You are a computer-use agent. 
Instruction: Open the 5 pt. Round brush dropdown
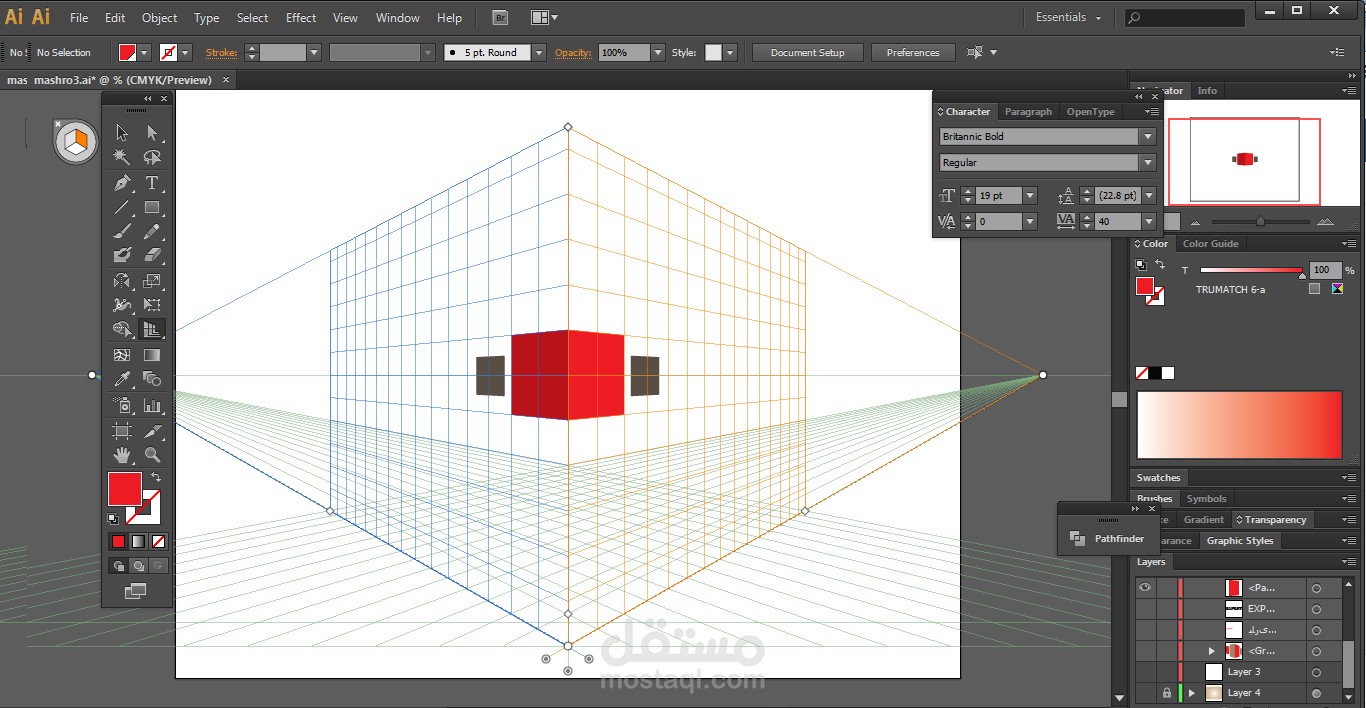pyautogui.click(x=539, y=53)
